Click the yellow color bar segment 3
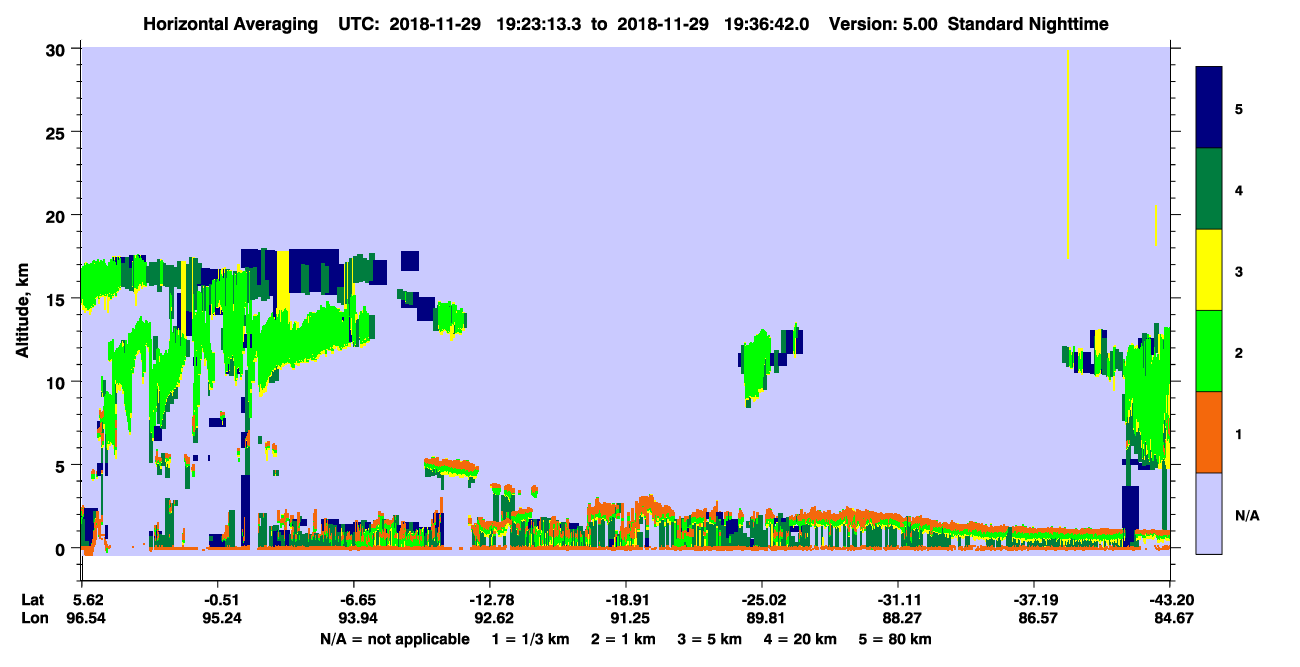 tap(1209, 269)
